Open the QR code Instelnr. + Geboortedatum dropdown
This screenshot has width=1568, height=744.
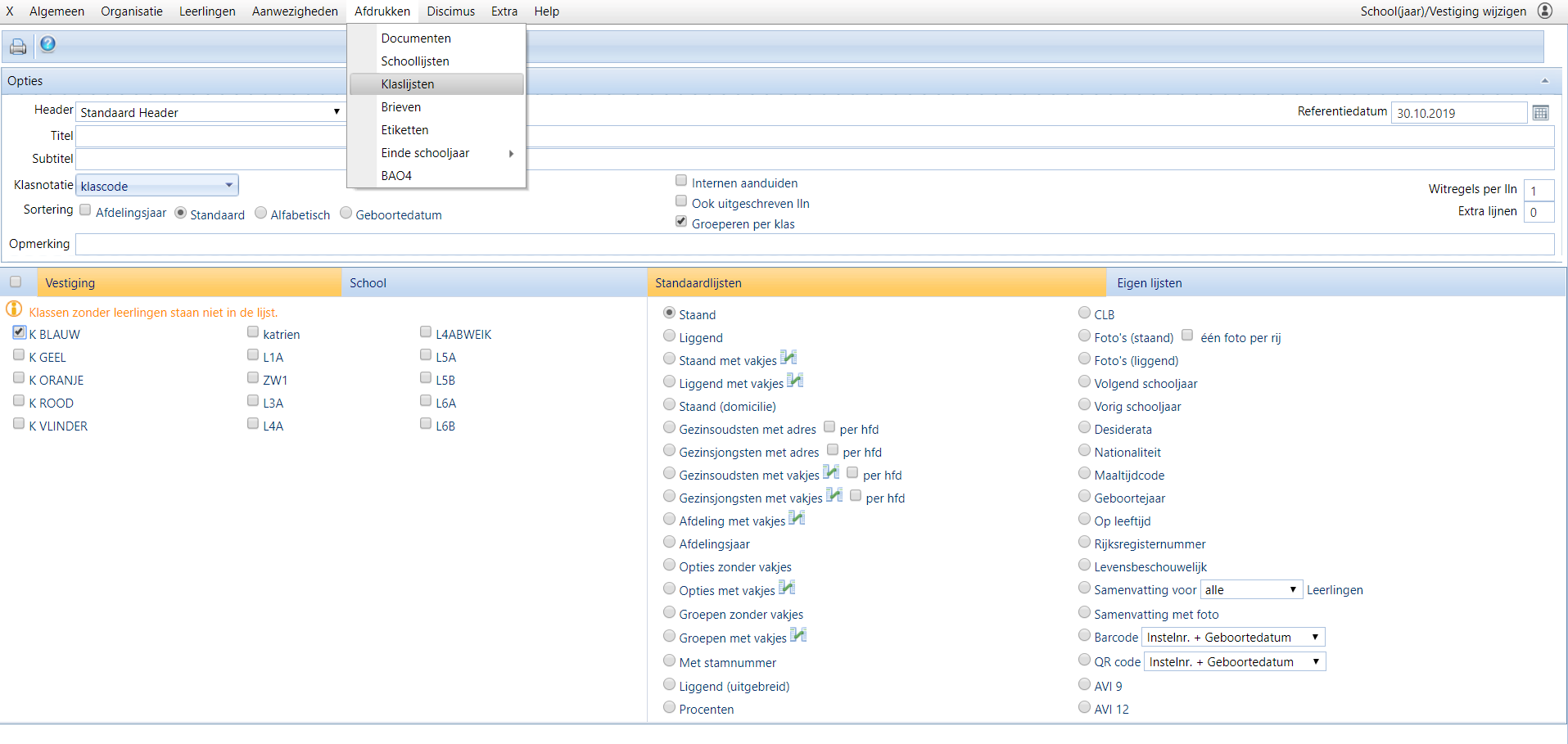point(1235,661)
